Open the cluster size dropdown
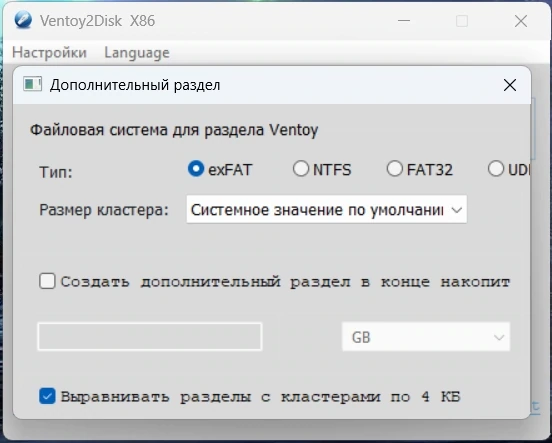 point(327,210)
